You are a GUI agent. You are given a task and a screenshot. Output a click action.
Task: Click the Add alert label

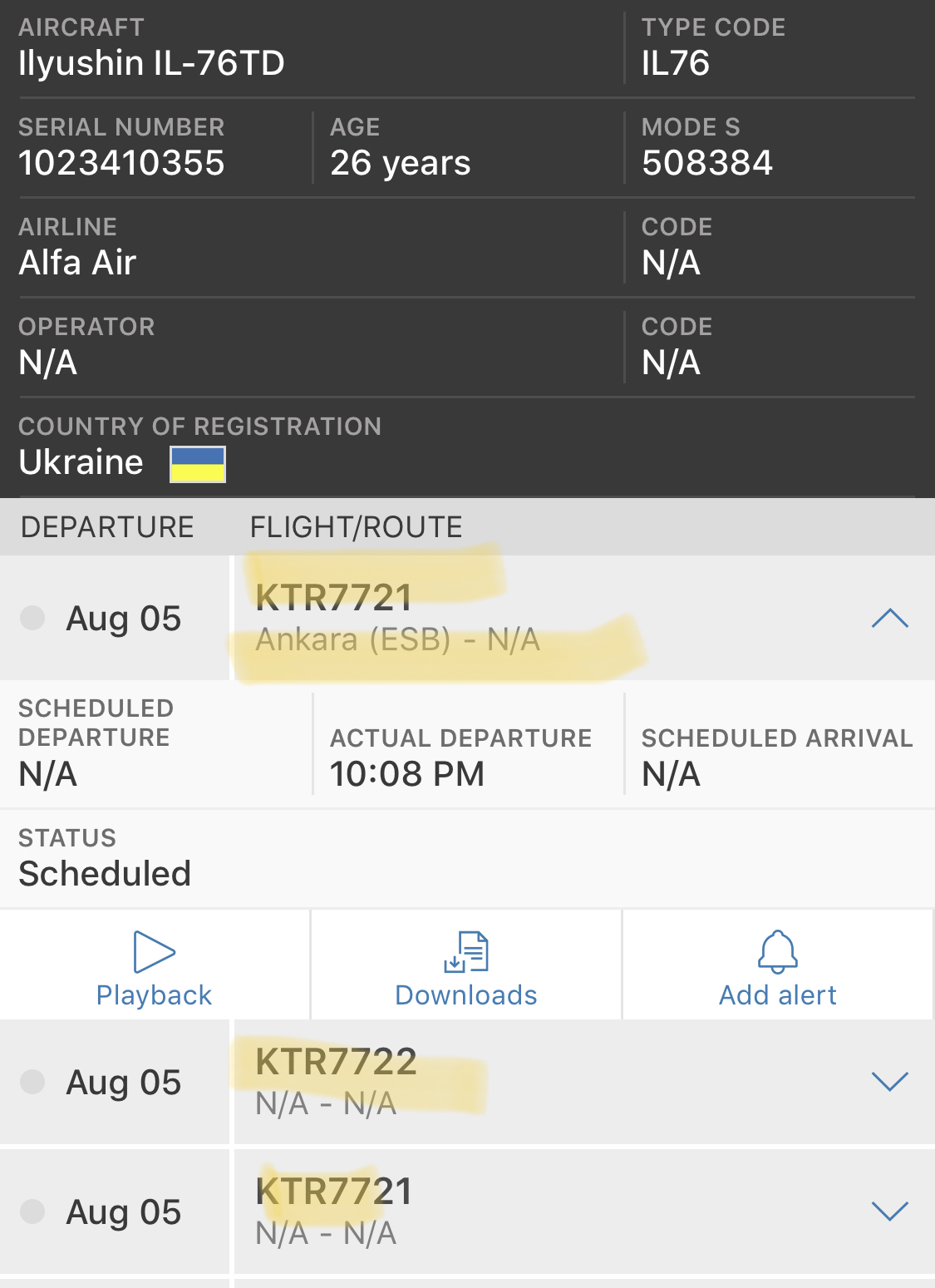click(777, 995)
